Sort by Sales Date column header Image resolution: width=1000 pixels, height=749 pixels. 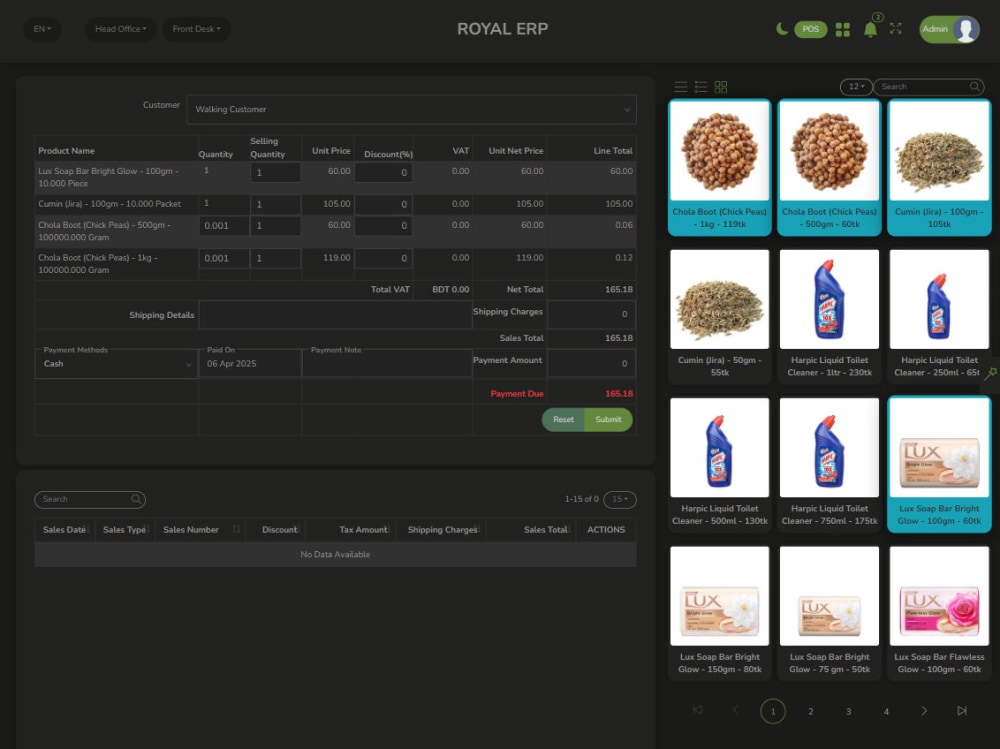click(x=64, y=530)
